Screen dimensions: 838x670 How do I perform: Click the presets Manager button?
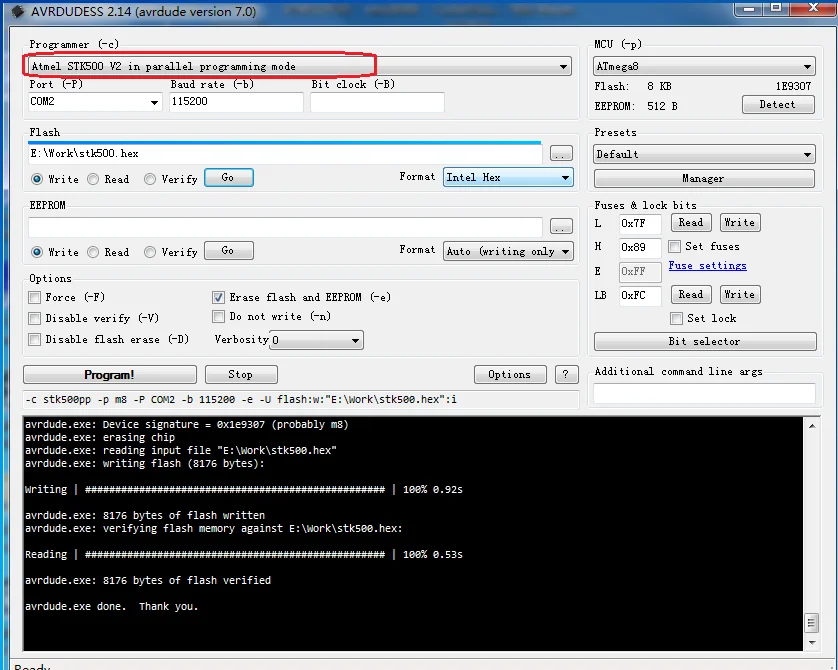point(704,178)
